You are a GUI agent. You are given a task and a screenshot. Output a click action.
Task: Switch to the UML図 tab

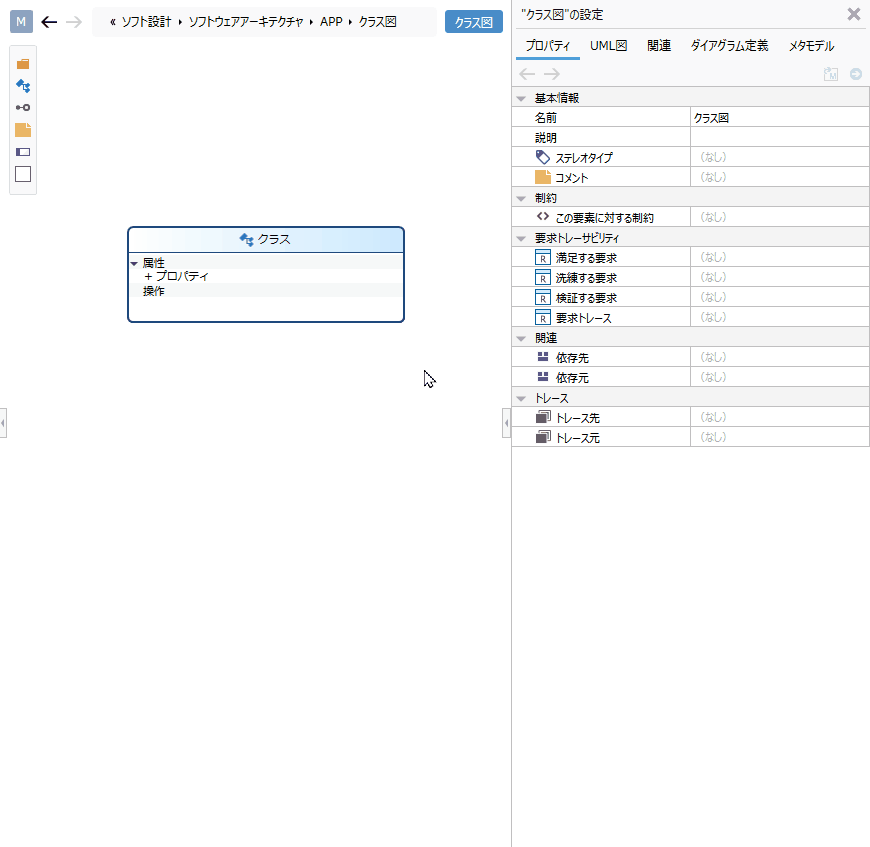click(x=609, y=46)
